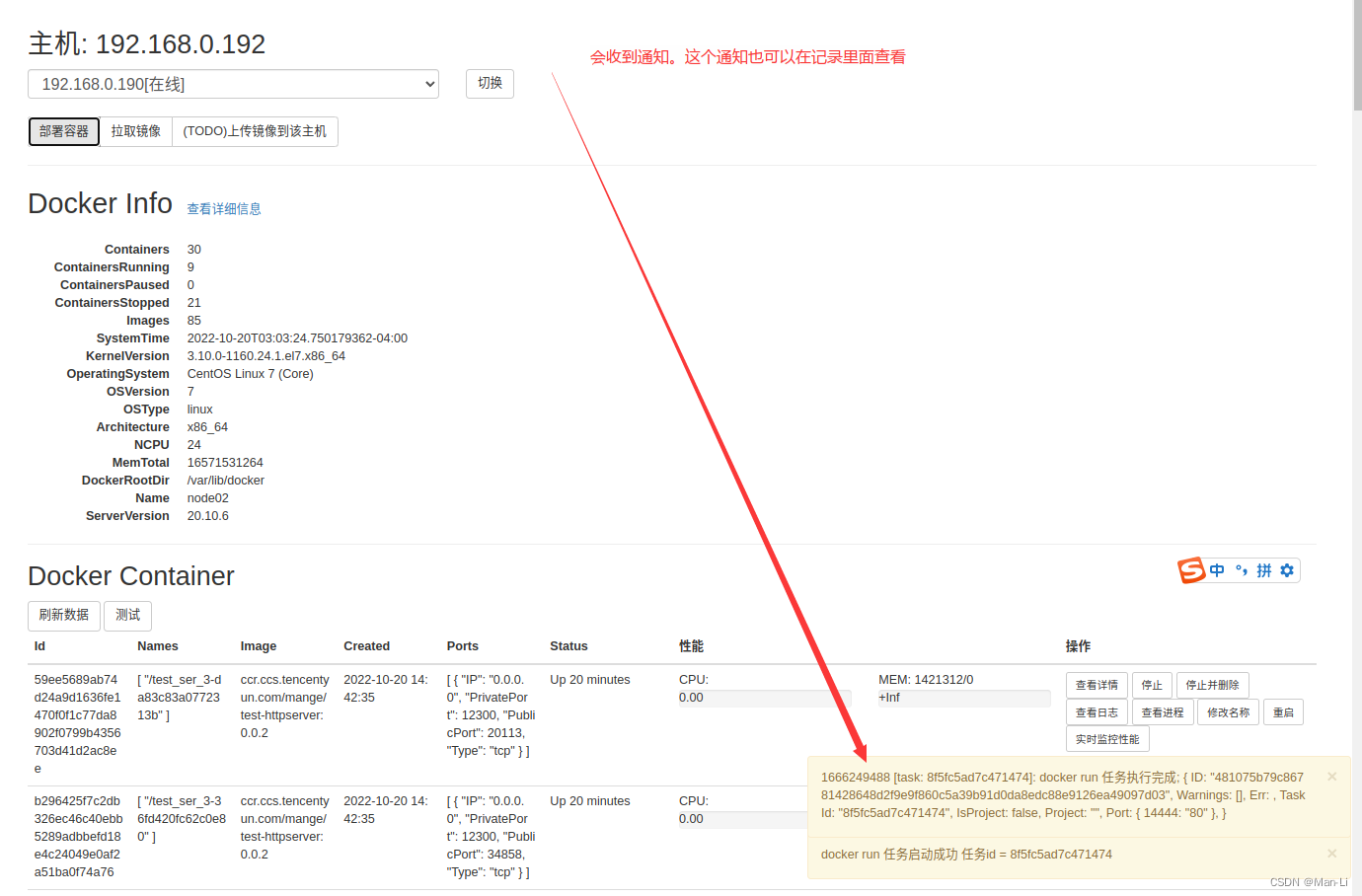This screenshot has width=1362, height=896.
Task: Click '实时监控性能' for container 59ee5689ab74
Action: (x=1107, y=739)
